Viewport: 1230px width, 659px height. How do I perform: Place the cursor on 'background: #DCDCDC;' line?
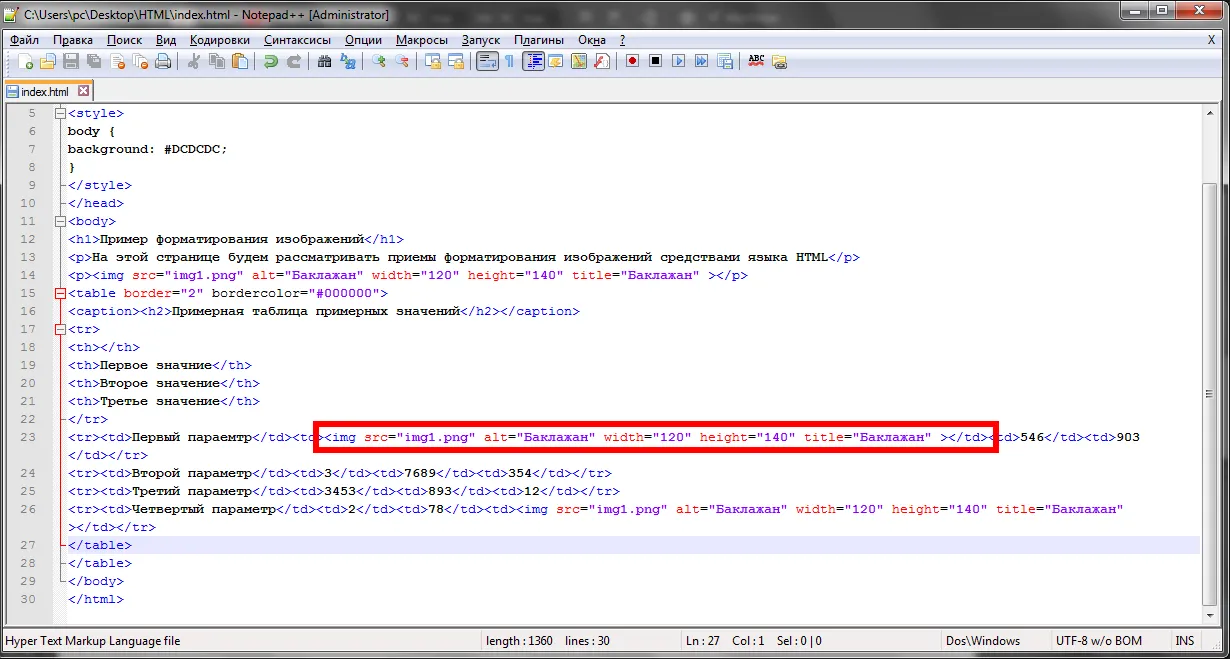[148, 149]
